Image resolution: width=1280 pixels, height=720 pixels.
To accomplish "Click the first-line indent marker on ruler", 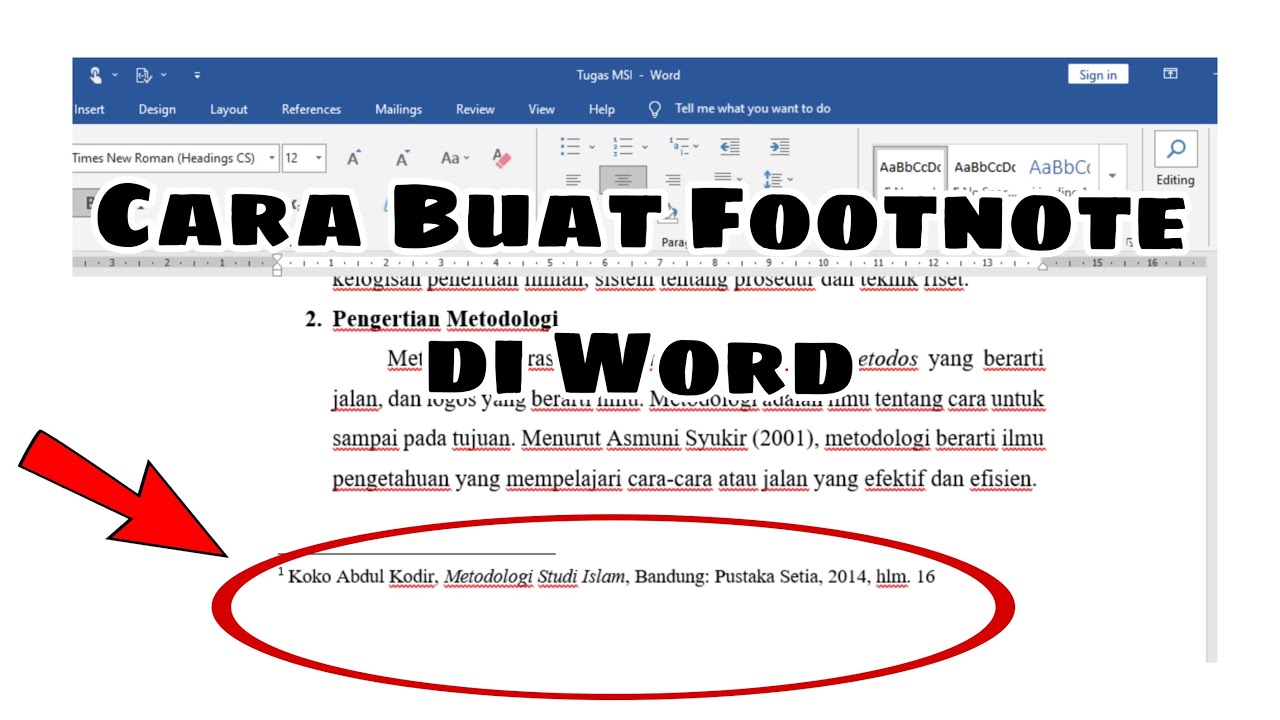I will point(278,259).
